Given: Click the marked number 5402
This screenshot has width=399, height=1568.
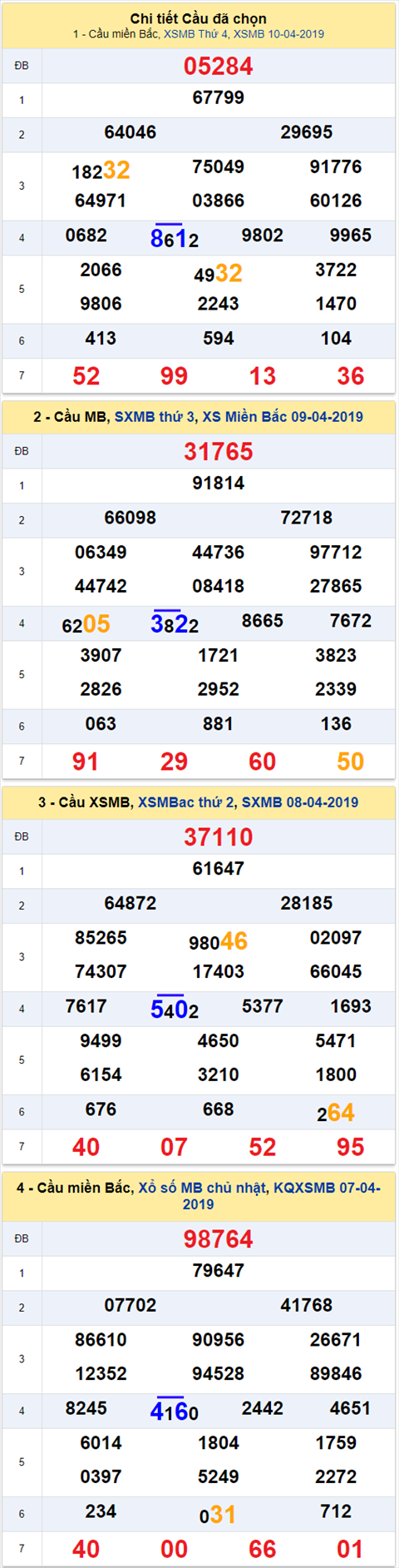Looking at the screenshot, I should [x=175, y=1010].
